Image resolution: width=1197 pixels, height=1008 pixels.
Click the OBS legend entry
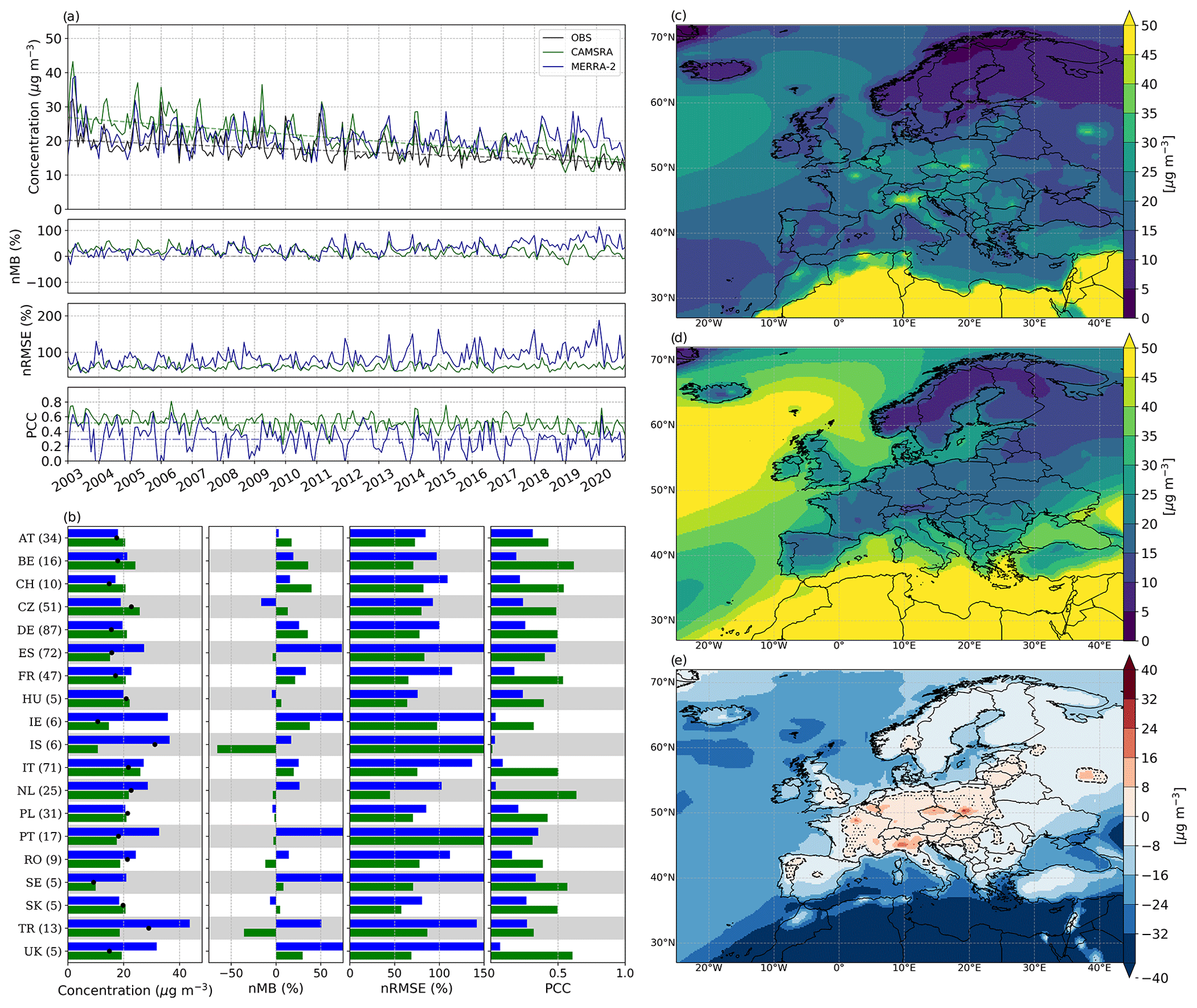point(580,38)
